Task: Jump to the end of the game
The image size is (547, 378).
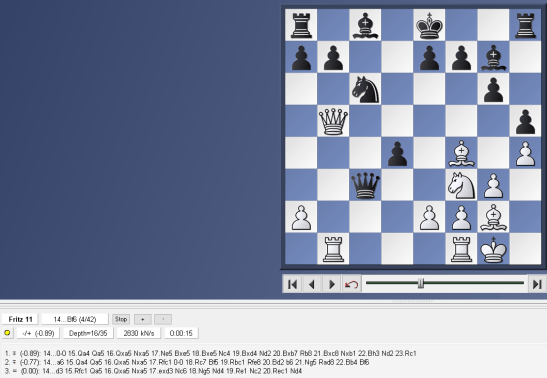Action: pyautogui.click(x=537, y=285)
